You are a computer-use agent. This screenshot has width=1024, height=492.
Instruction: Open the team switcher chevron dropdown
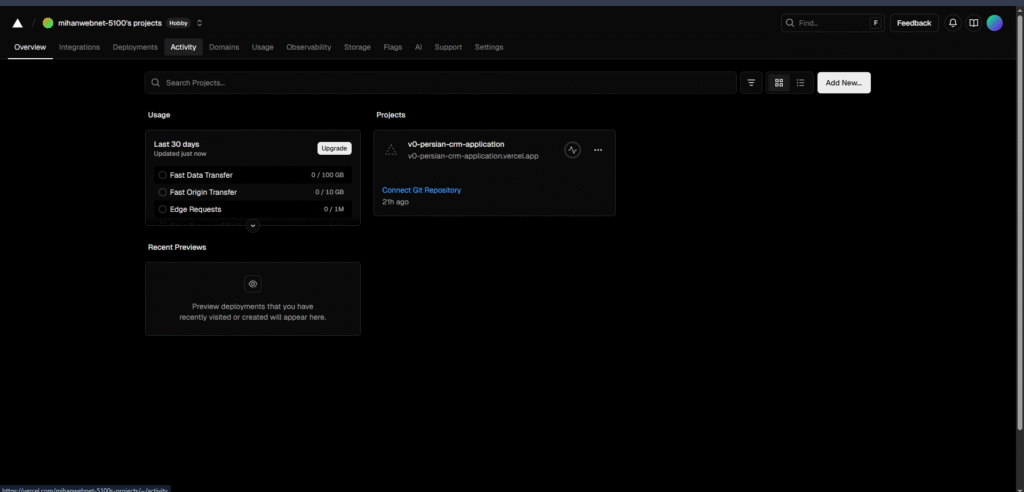[x=199, y=23]
